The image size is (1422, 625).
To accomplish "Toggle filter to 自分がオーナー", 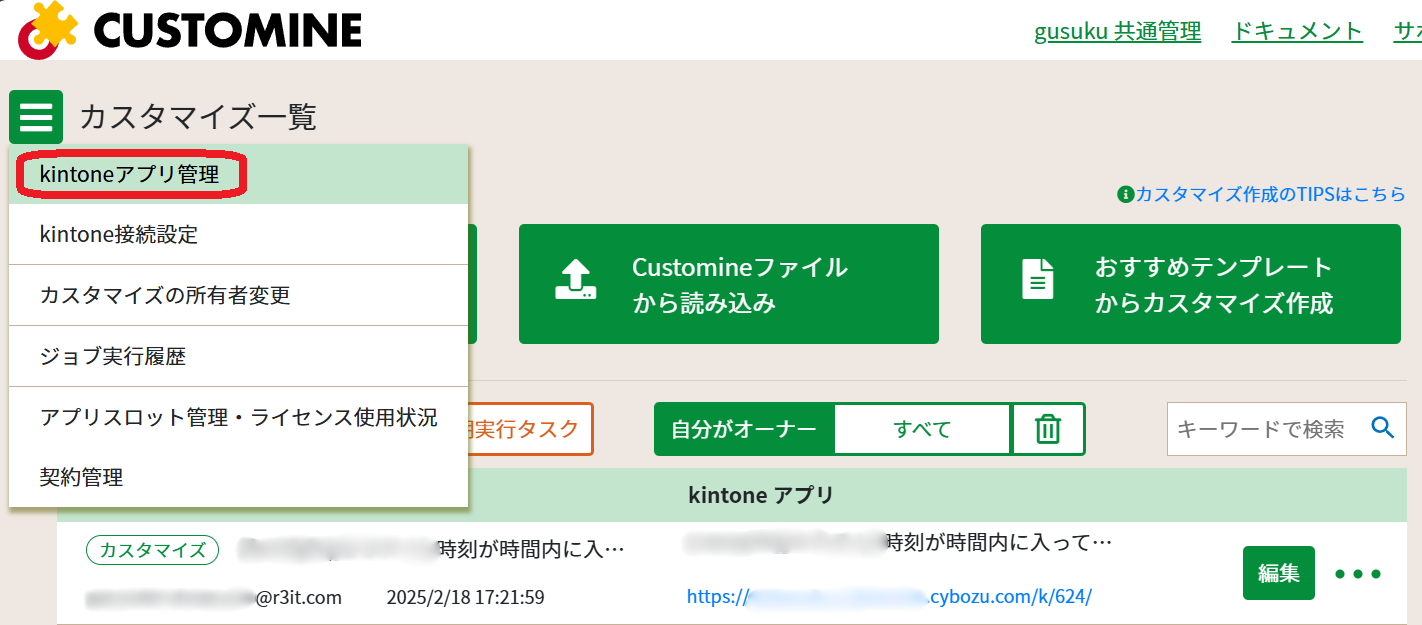I will [744, 429].
